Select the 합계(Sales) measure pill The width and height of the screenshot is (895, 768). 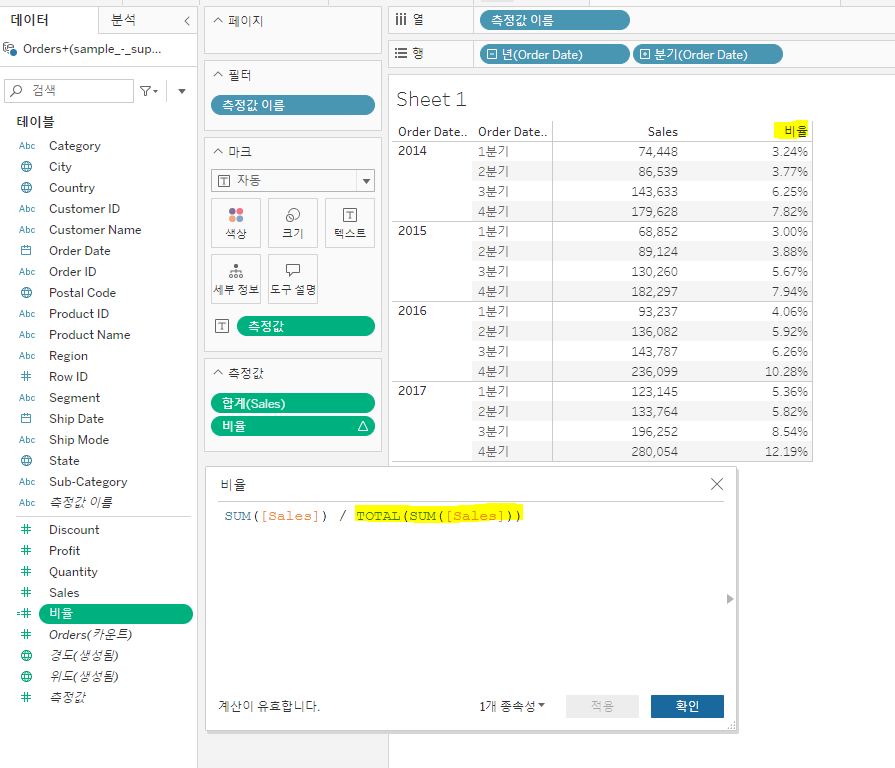(293, 403)
